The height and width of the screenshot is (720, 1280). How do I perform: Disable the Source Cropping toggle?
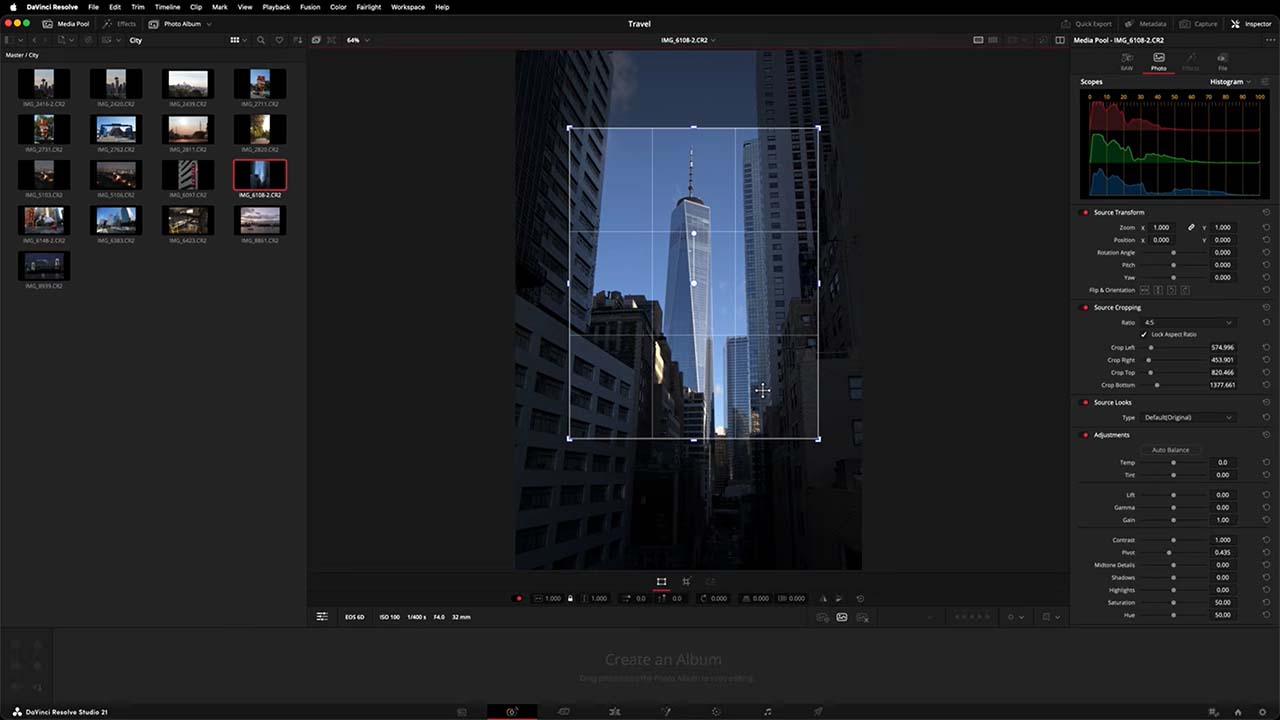1085,307
